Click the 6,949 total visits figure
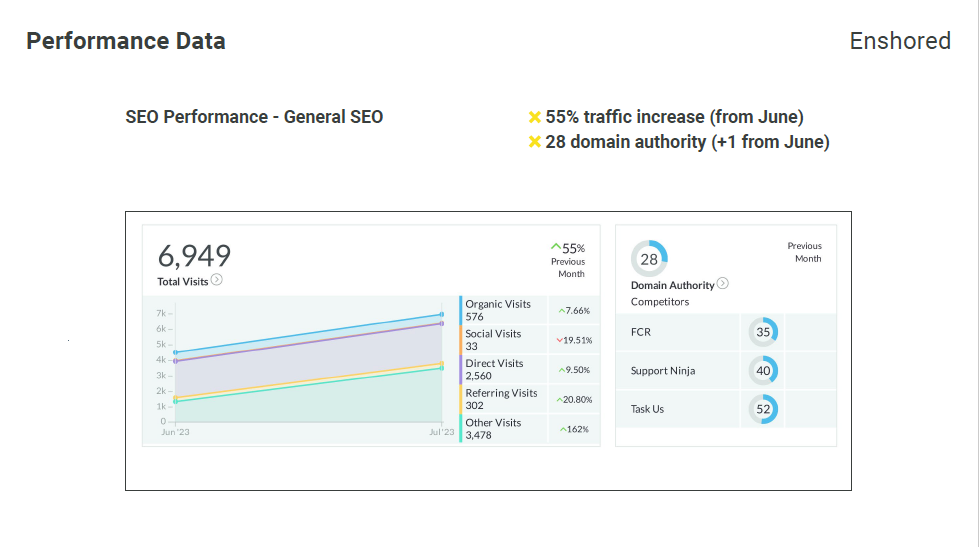 tap(194, 256)
